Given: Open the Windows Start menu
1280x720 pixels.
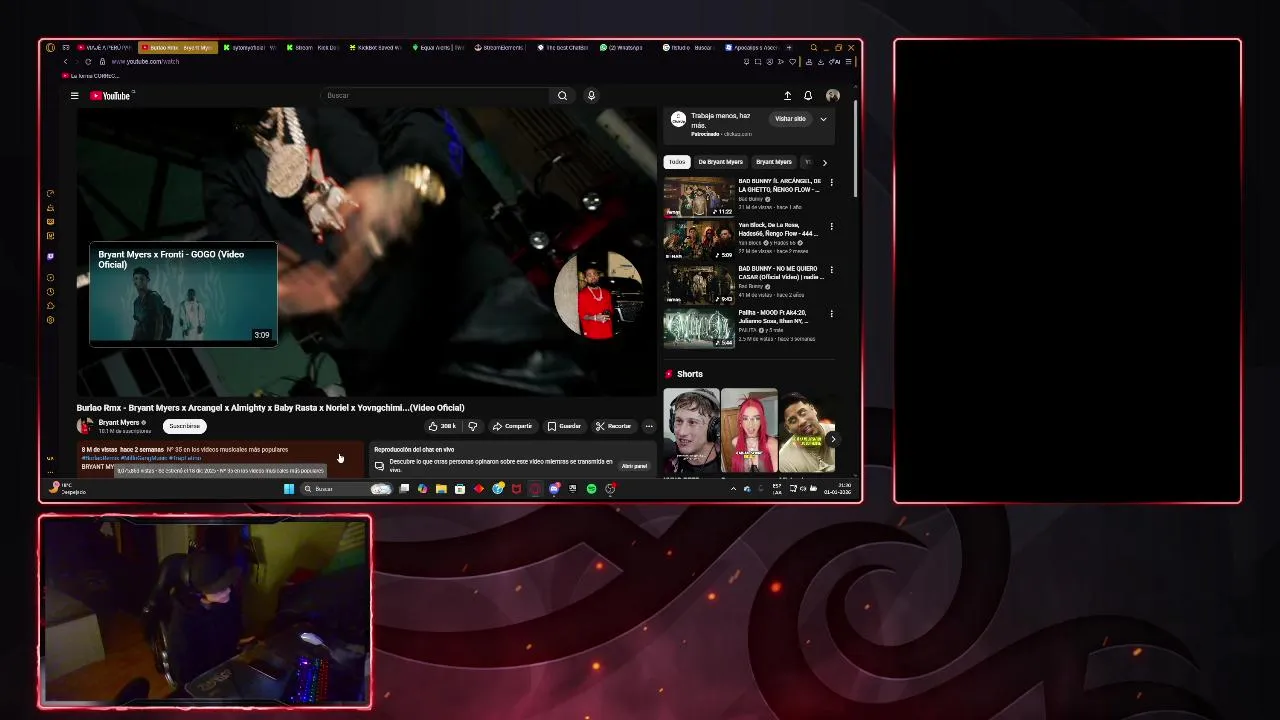Looking at the screenshot, I should click(x=289, y=489).
